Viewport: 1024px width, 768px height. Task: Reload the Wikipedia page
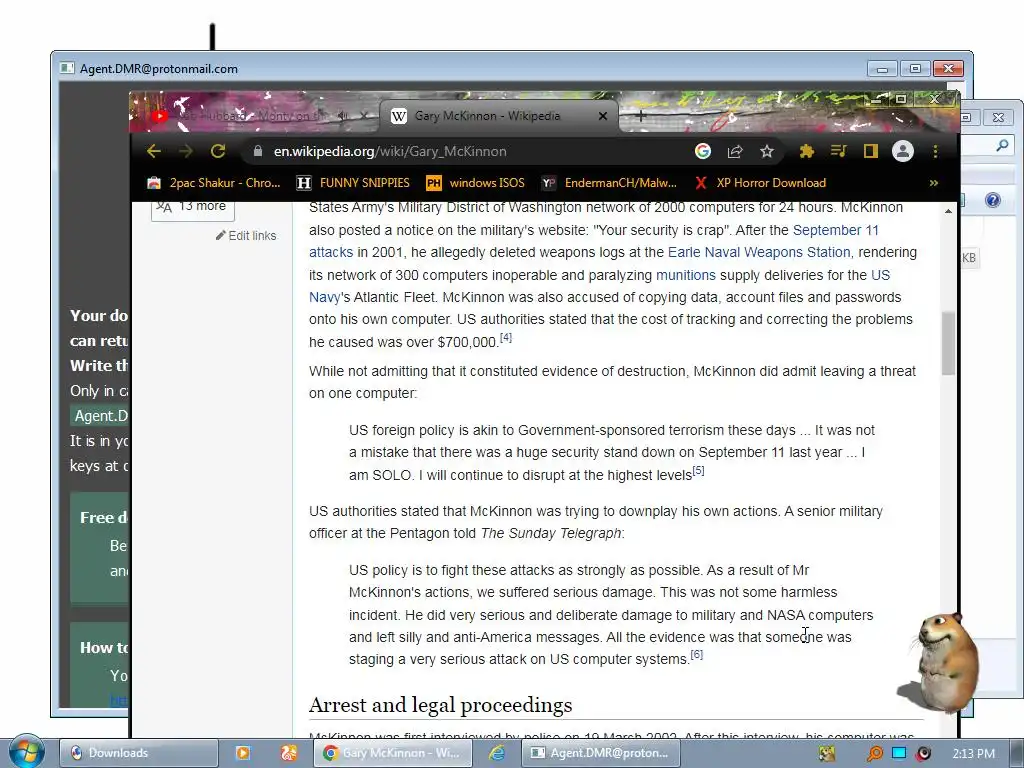tap(218, 152)
